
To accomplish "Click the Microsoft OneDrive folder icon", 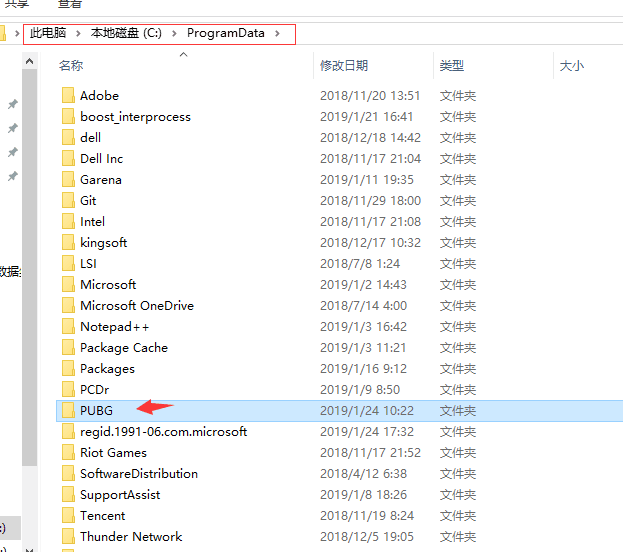I will click(68, 306).
